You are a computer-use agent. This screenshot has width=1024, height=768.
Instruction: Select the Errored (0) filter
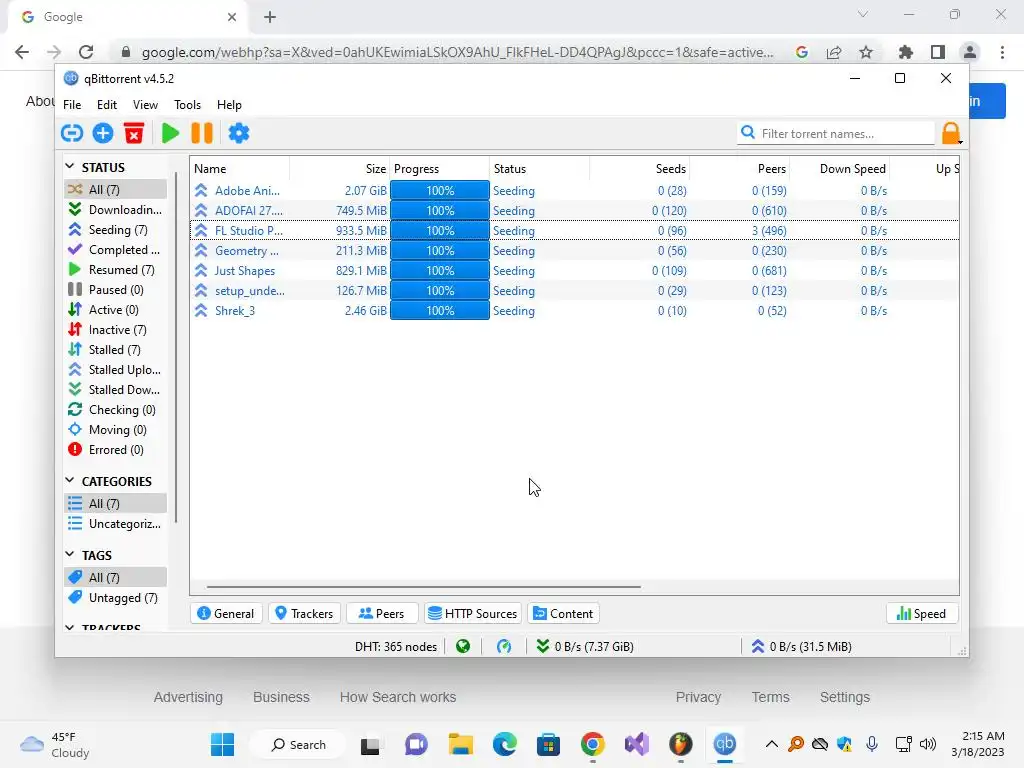115,450
